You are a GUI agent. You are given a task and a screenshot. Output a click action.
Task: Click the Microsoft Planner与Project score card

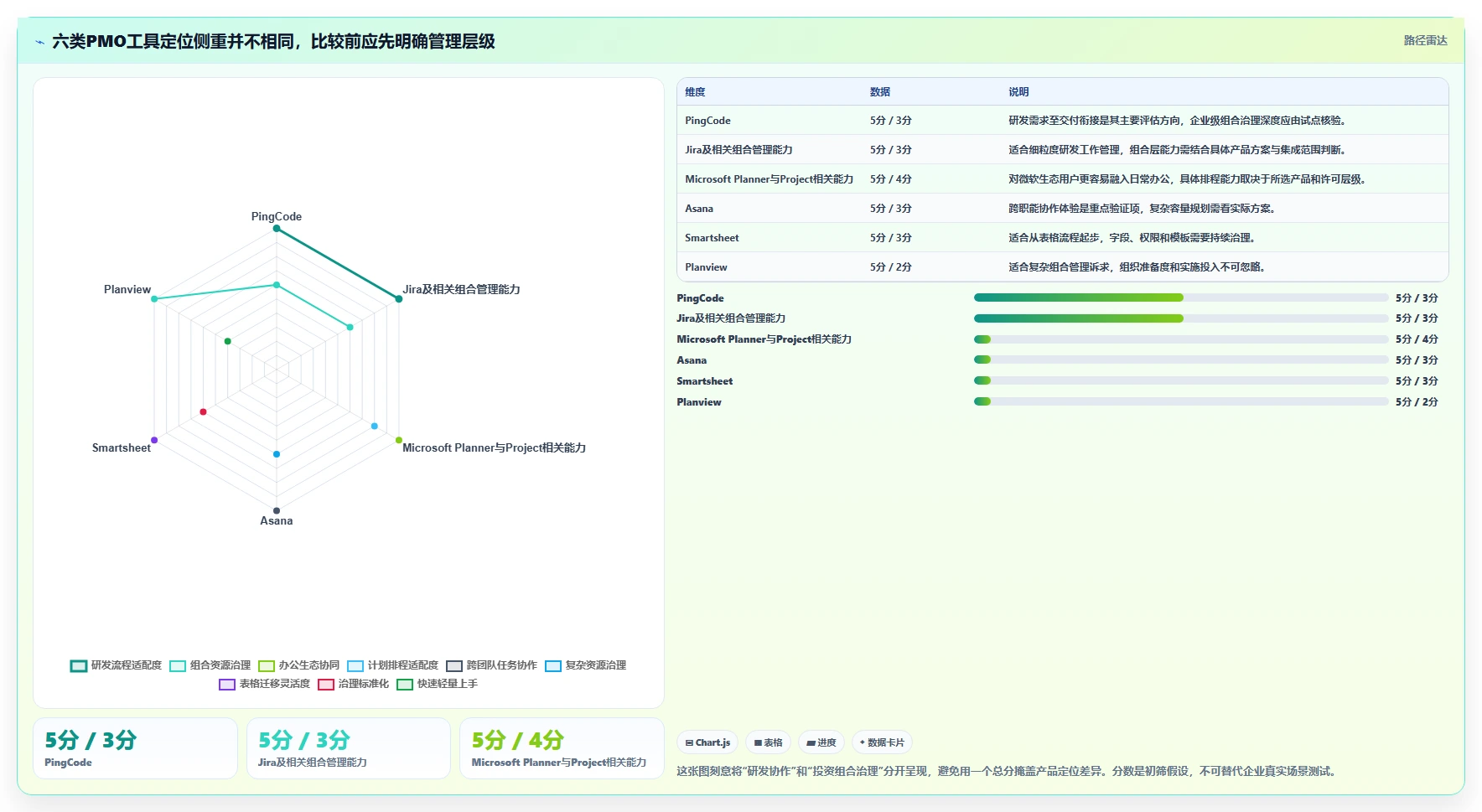[562, 748]
